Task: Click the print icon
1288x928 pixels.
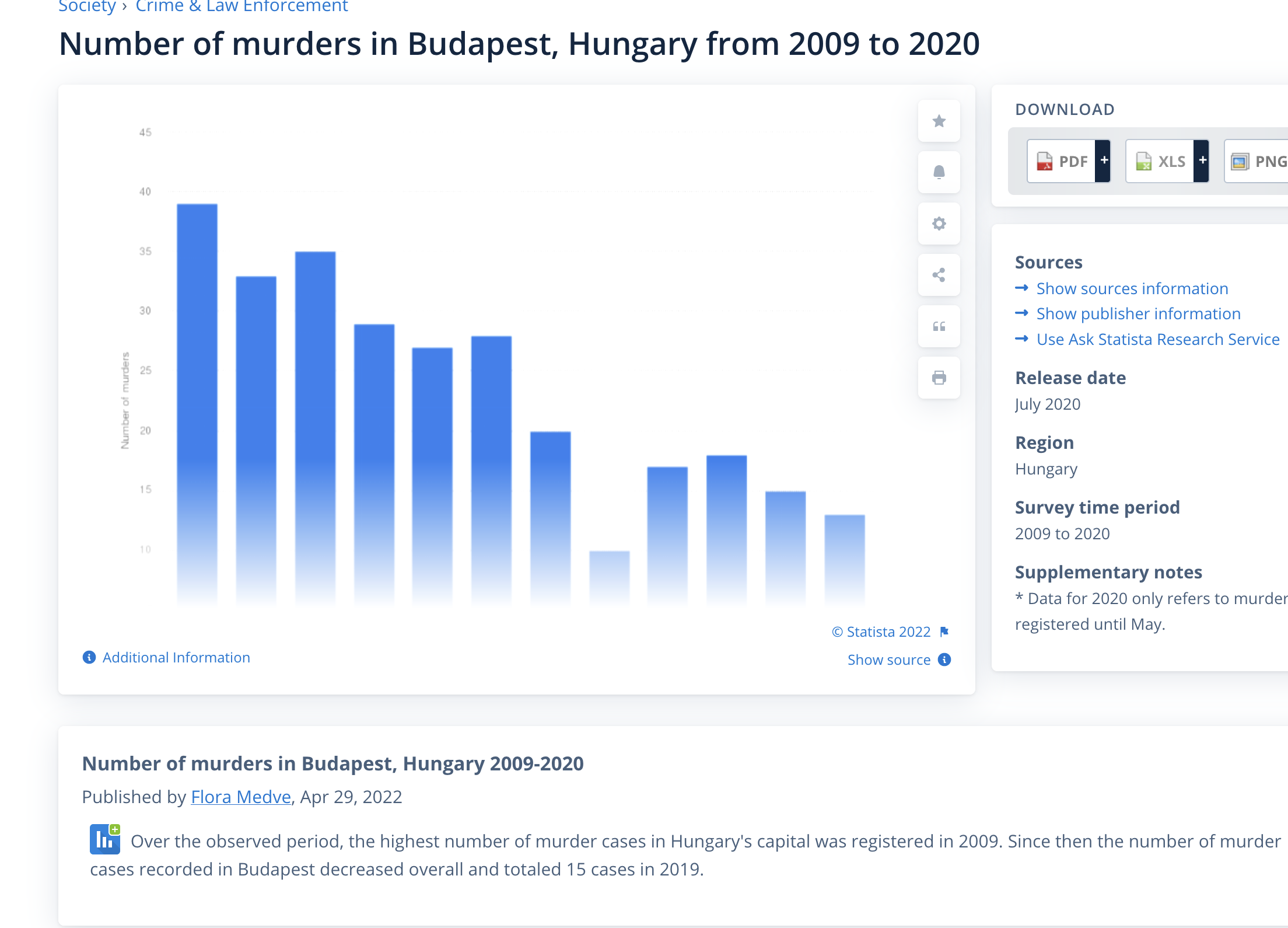Action: [x=939, y=378]
